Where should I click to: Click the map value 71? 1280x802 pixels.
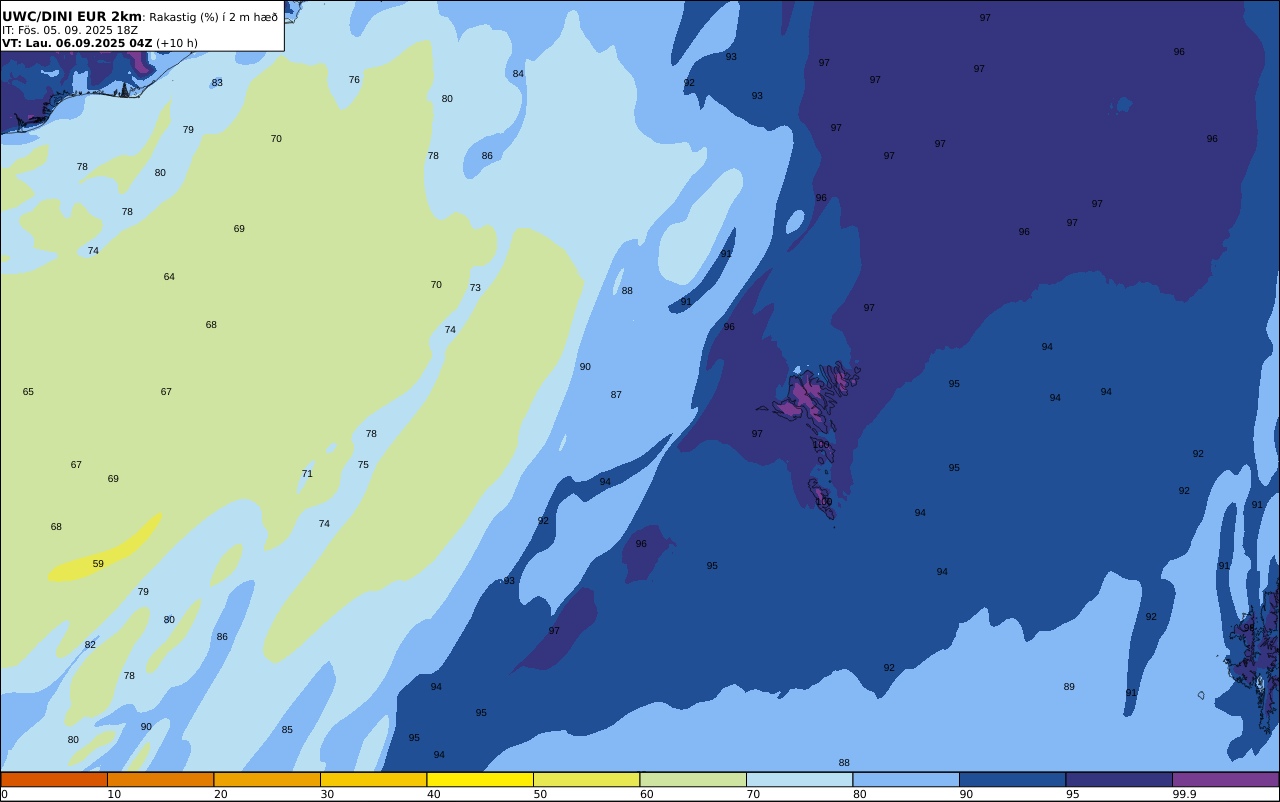(x=307, y=474)
